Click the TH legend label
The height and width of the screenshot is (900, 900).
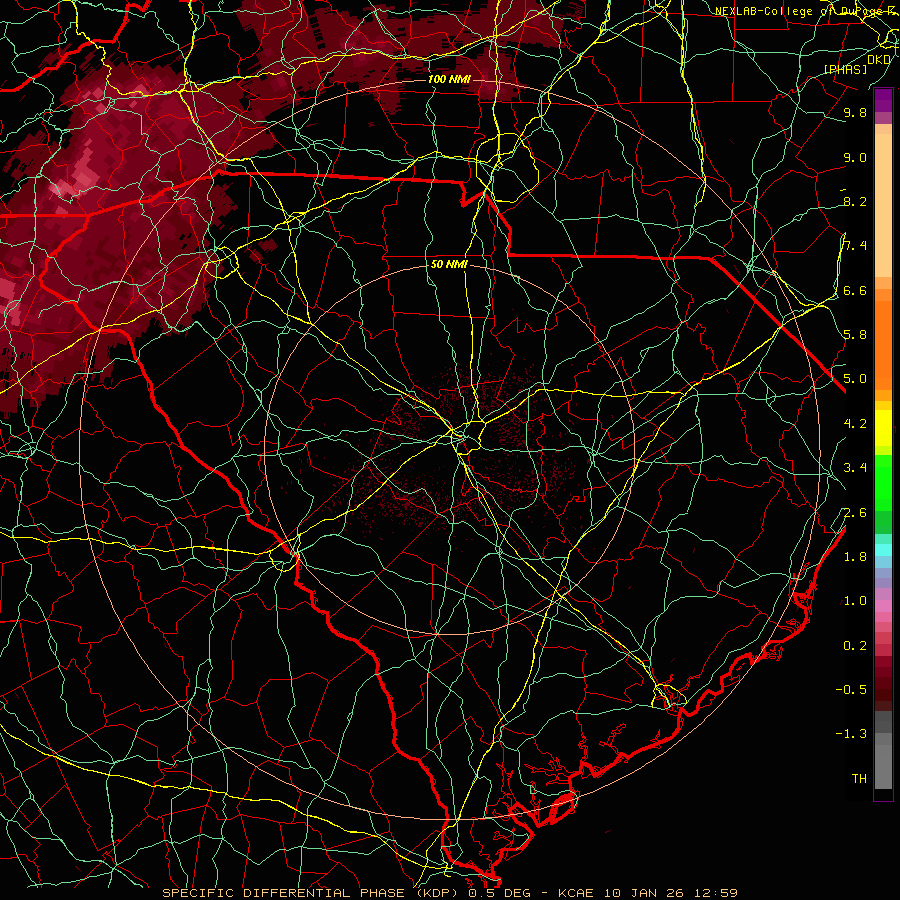[x=859, y=779]
